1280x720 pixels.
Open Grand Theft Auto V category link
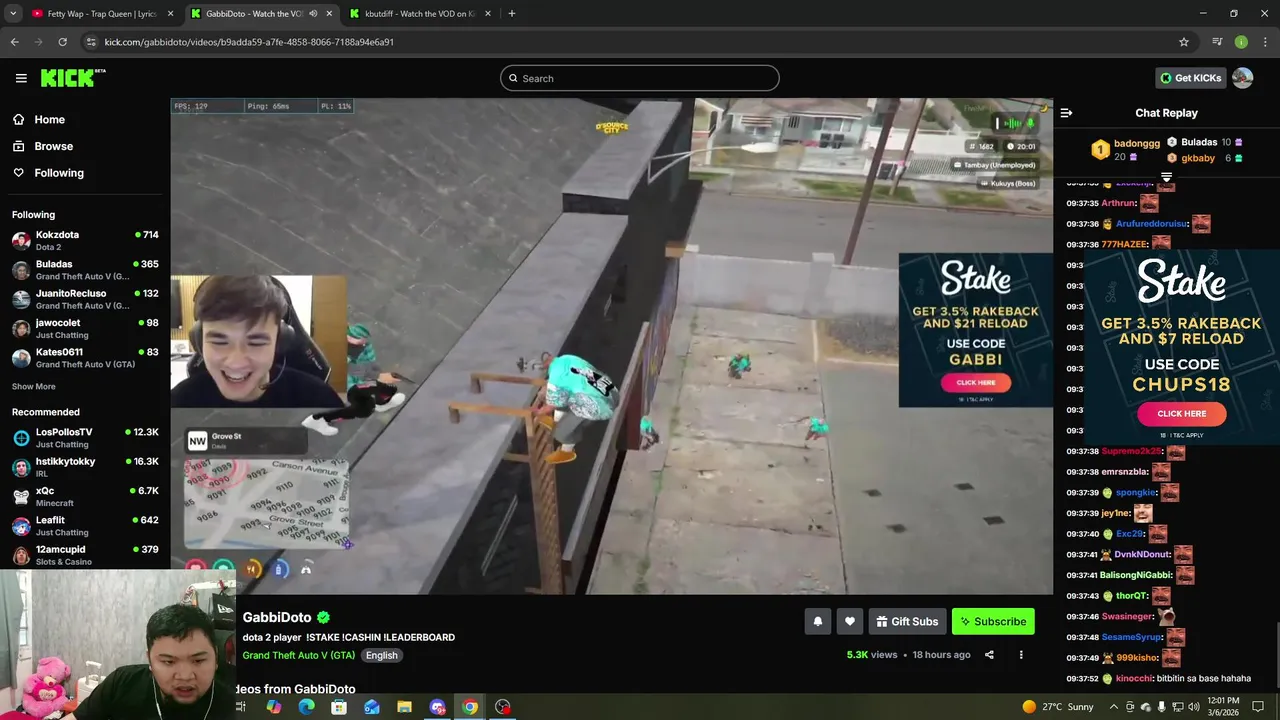click(x=298, y=655)
